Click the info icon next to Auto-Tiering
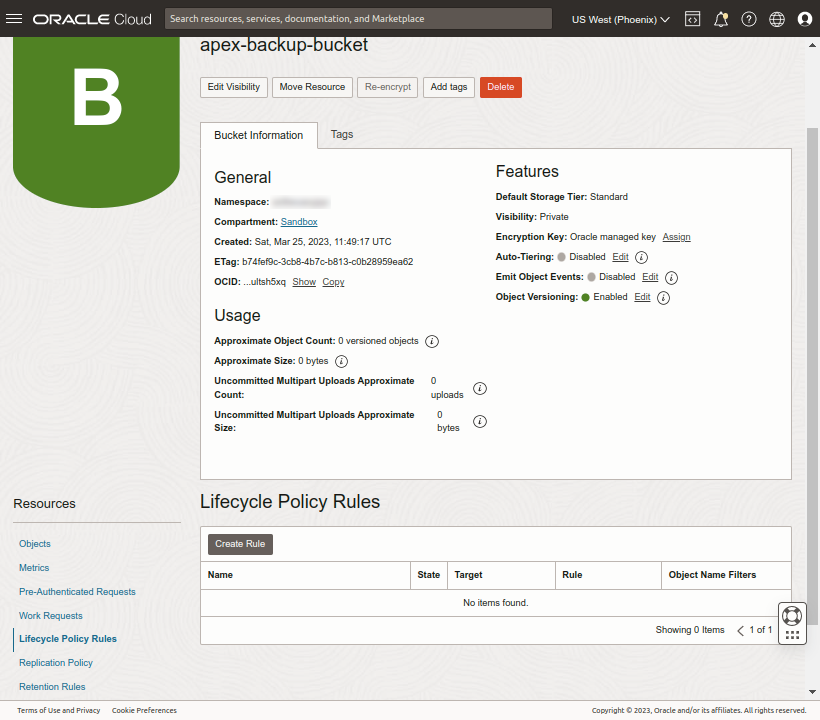The height and width of the screenshot is (720, 820). tap(641, 257)
